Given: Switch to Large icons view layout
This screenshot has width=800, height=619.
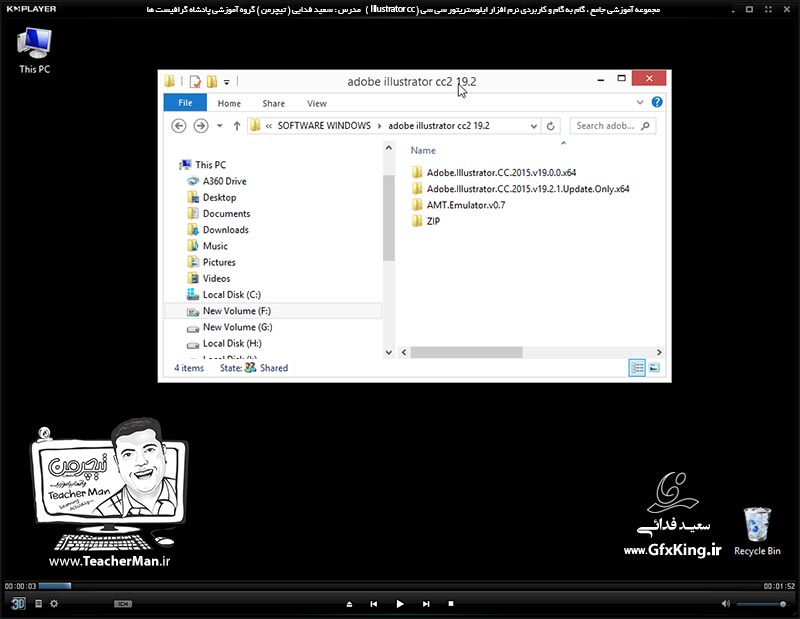Looking at the screenshot, I should tap(654, 368).
